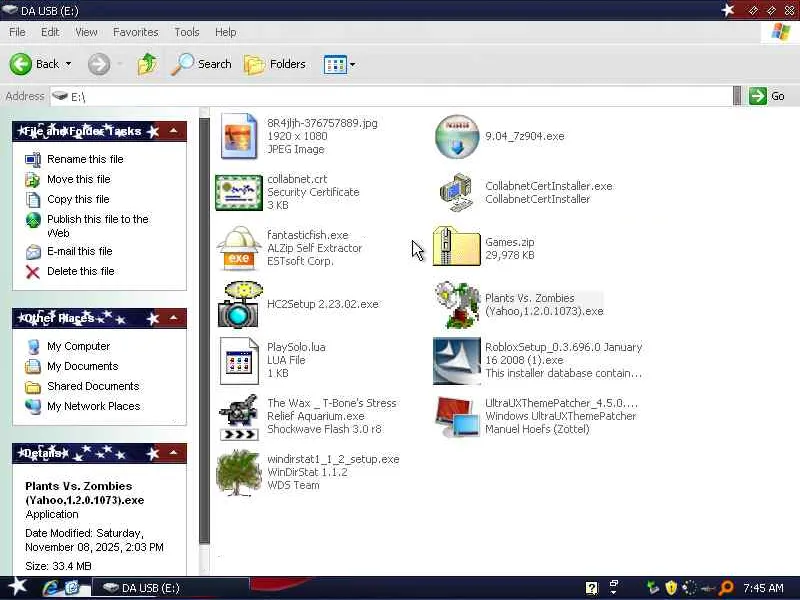Open Internet Explorer from quick launch

[x=50, y=588]
